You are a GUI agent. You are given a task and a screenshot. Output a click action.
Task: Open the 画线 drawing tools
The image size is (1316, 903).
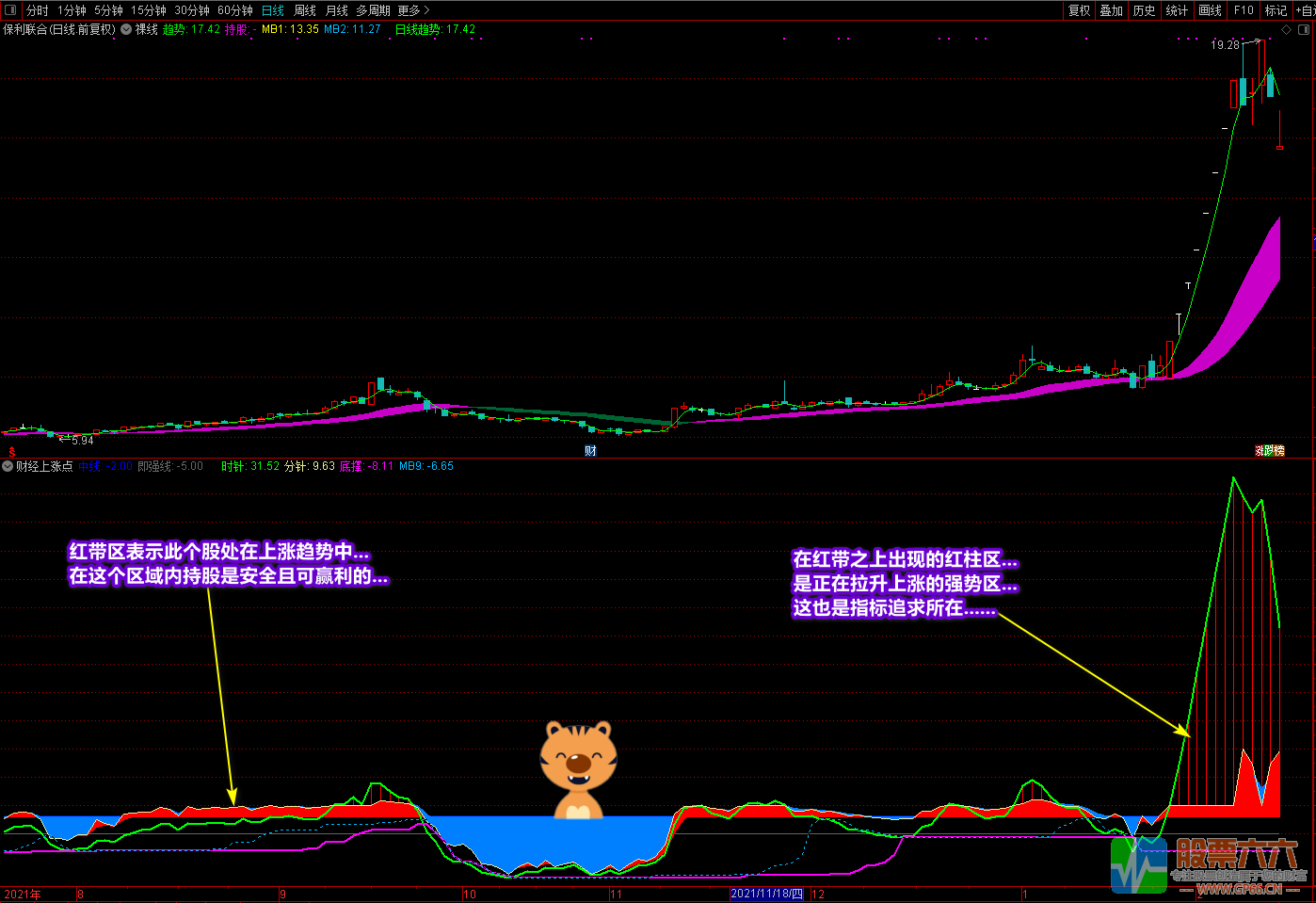click(1210, 10)
